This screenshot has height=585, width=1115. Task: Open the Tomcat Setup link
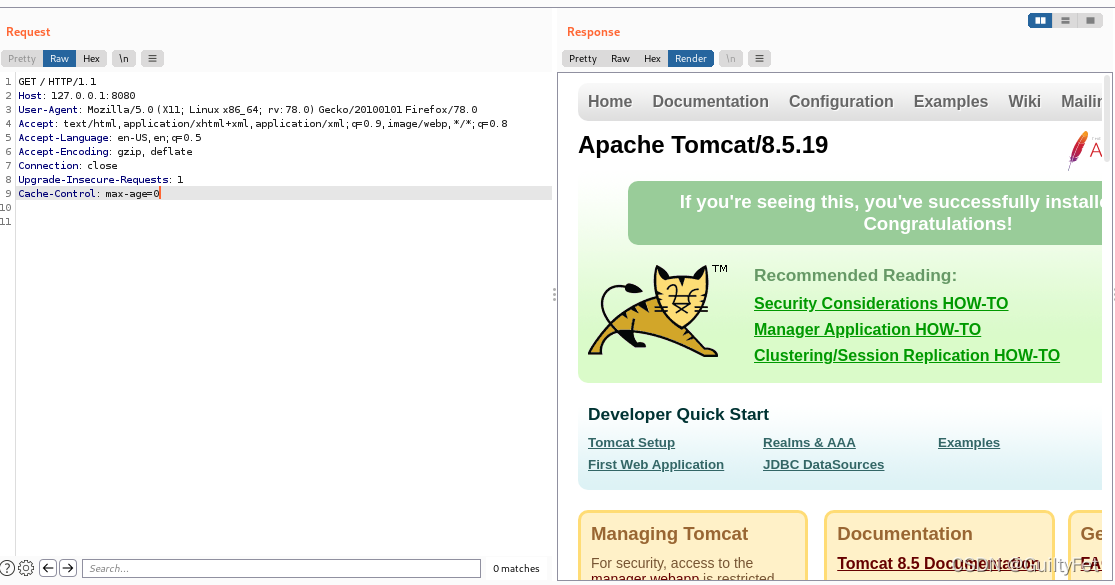coord(631,443)
